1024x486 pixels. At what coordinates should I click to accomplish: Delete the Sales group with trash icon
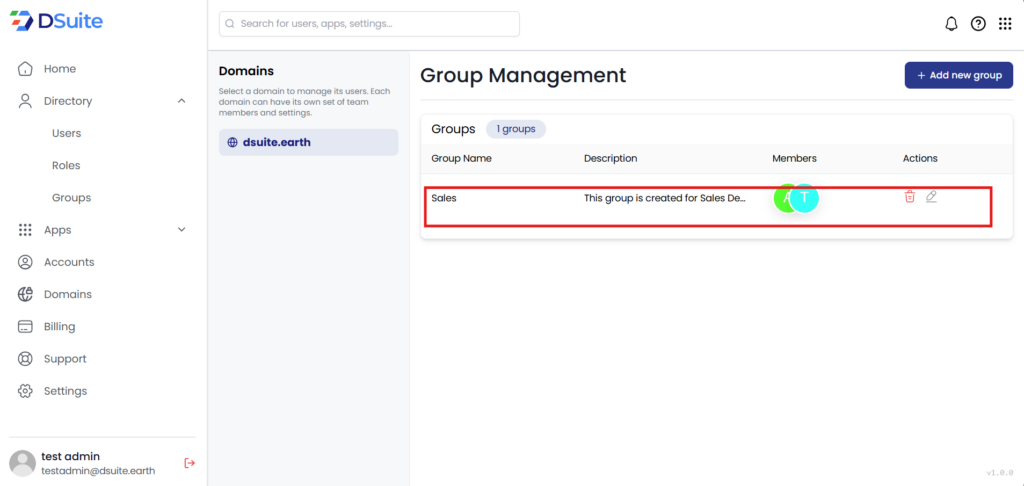[909, 197]
